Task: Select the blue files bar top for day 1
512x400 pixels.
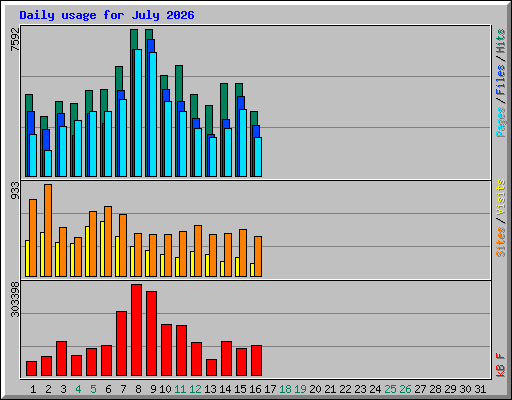Action: [31, 123]
